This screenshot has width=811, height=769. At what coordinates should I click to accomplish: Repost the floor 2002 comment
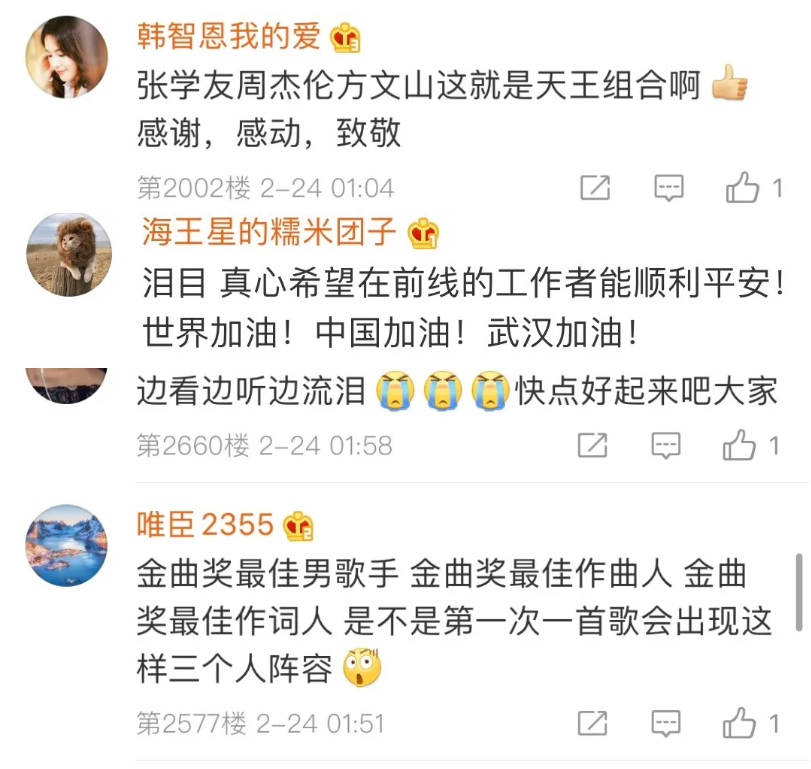[595, 187]
